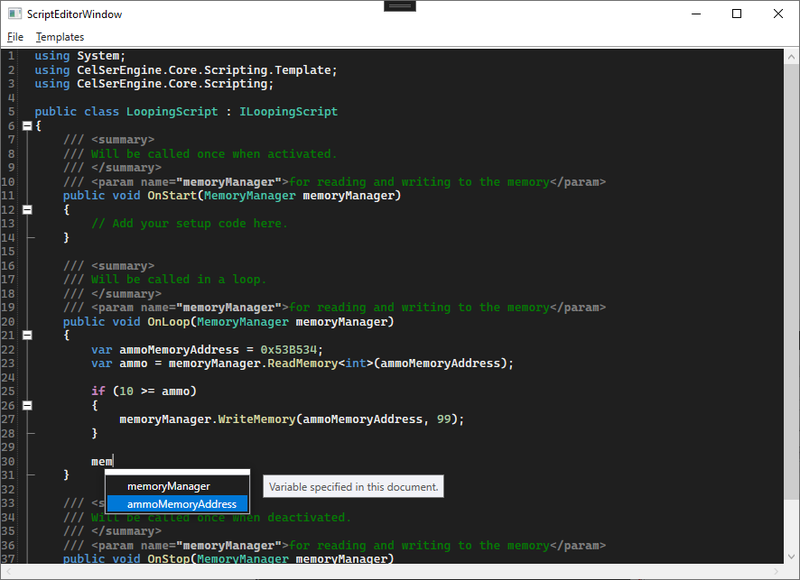
Task: Select memoryManager from the autocomplete list
Action: (168, 486)
